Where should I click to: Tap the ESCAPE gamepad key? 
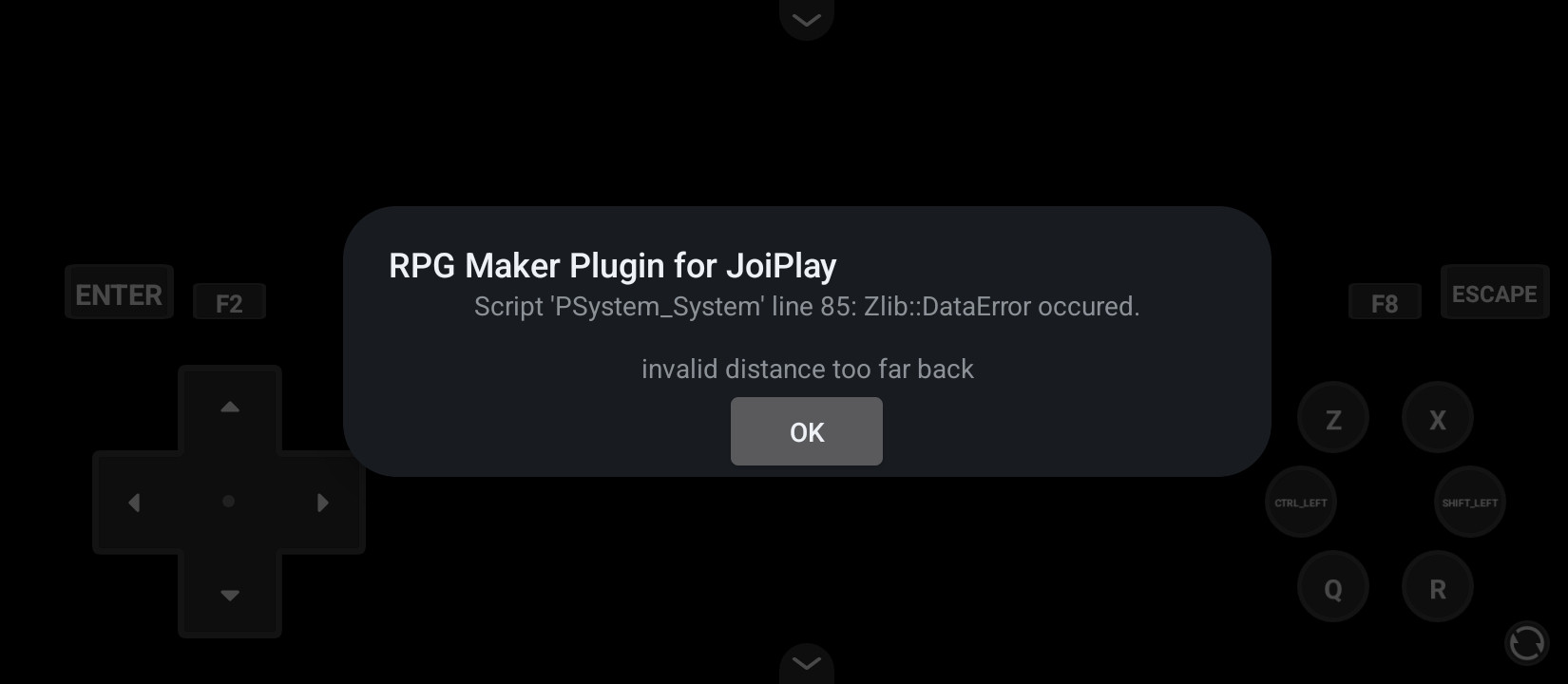coord(1495,293)
